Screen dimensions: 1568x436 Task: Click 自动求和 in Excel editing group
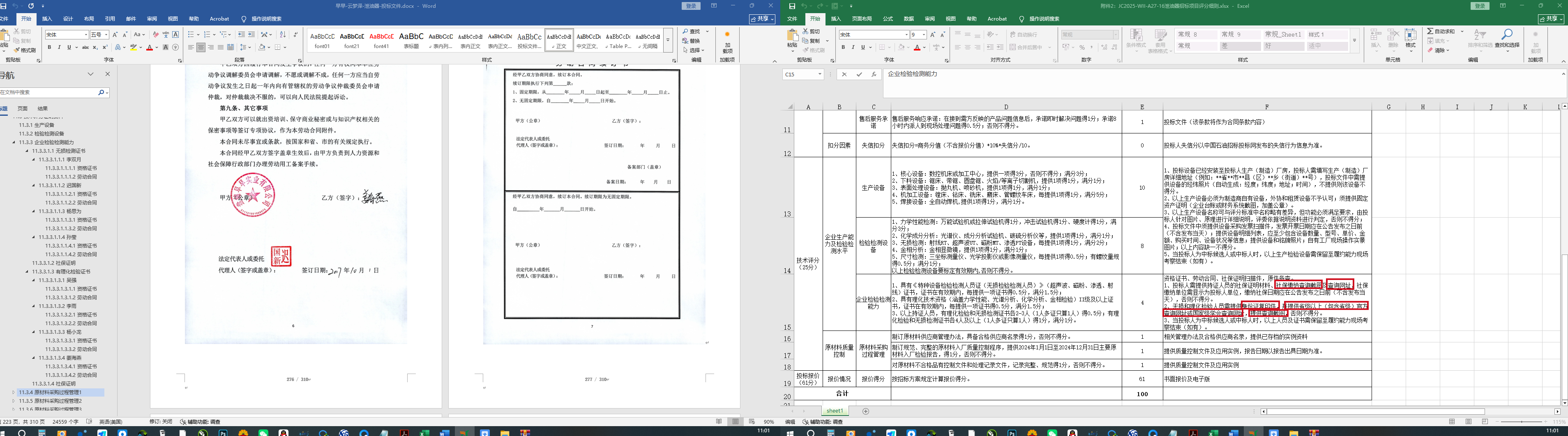pos(1441,31)
